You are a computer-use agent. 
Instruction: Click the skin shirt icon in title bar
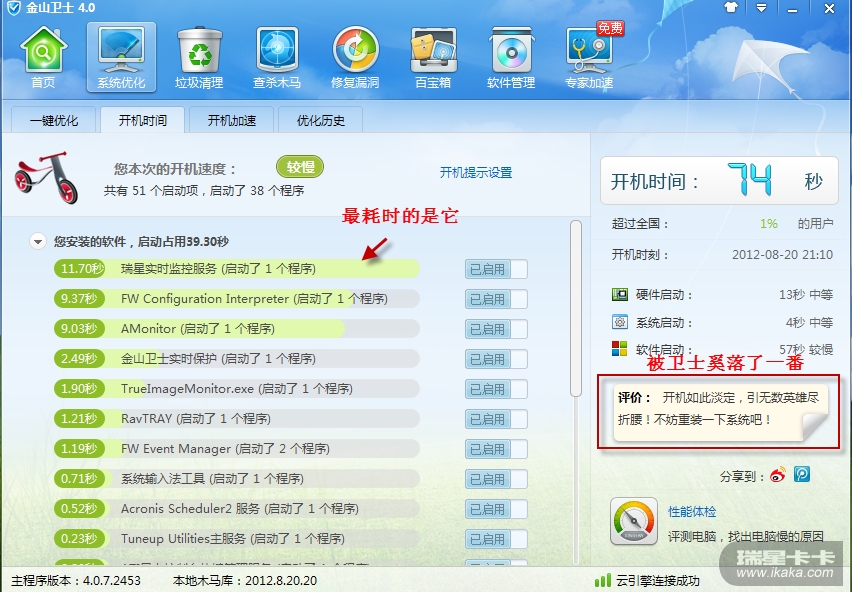pyautogui.click(x=731, y=8)
